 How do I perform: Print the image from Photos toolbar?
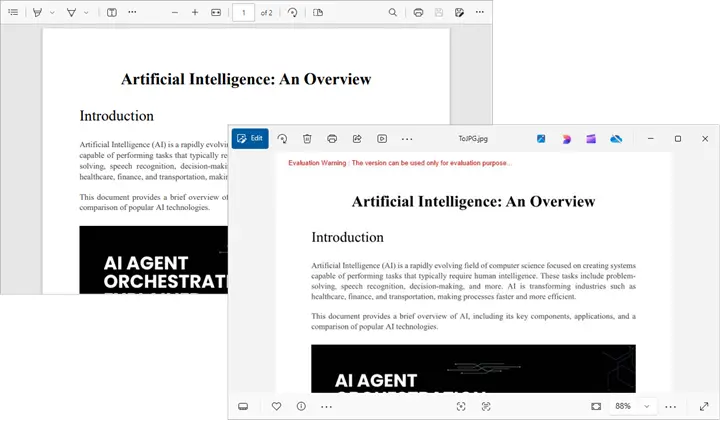(x=332, y=139)
